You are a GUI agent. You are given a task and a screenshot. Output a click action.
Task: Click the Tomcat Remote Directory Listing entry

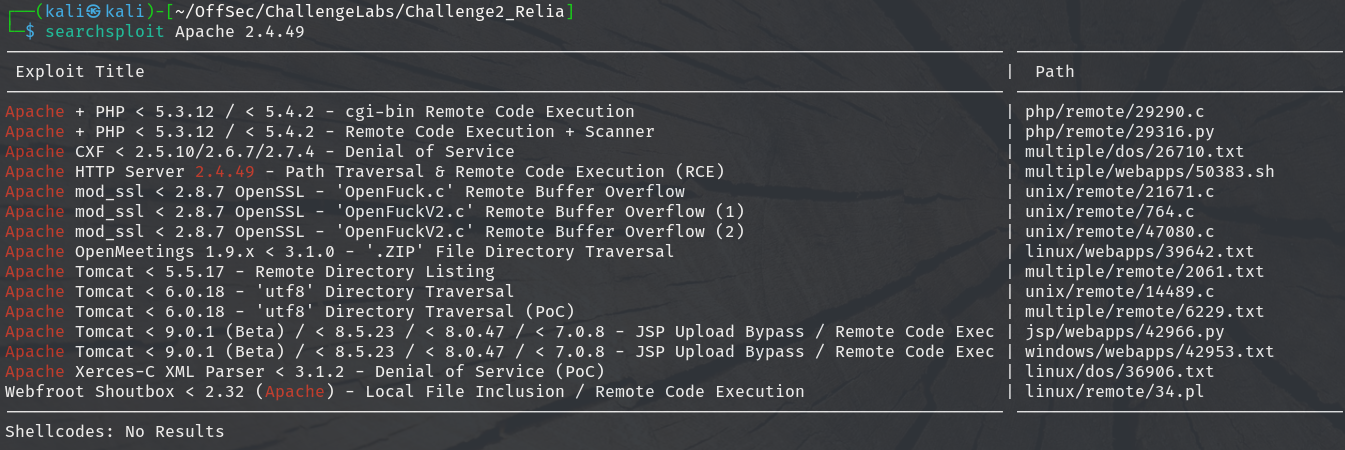click(x=250, y=272)
